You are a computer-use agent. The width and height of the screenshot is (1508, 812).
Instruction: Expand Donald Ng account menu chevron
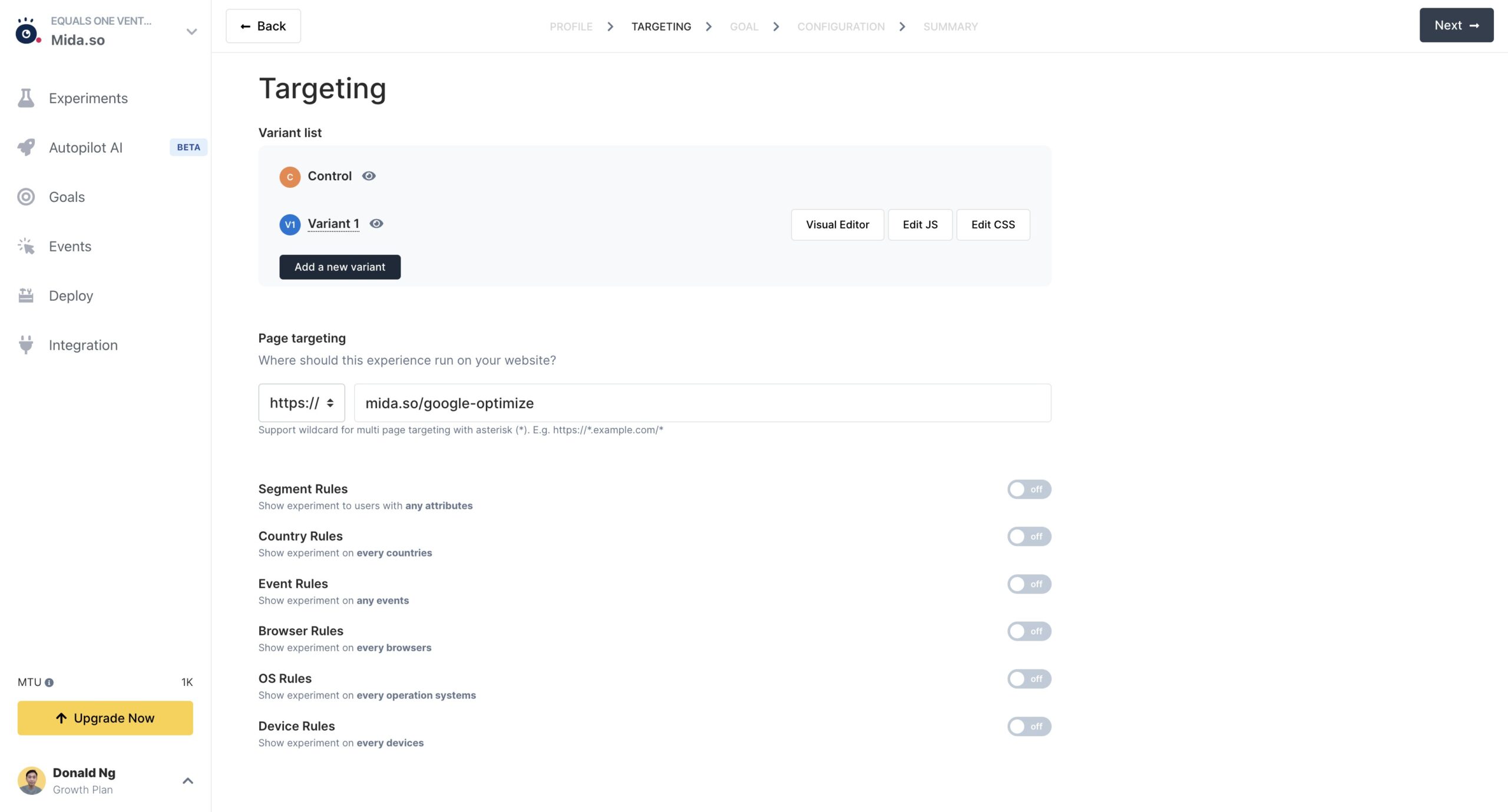point(188,781)
